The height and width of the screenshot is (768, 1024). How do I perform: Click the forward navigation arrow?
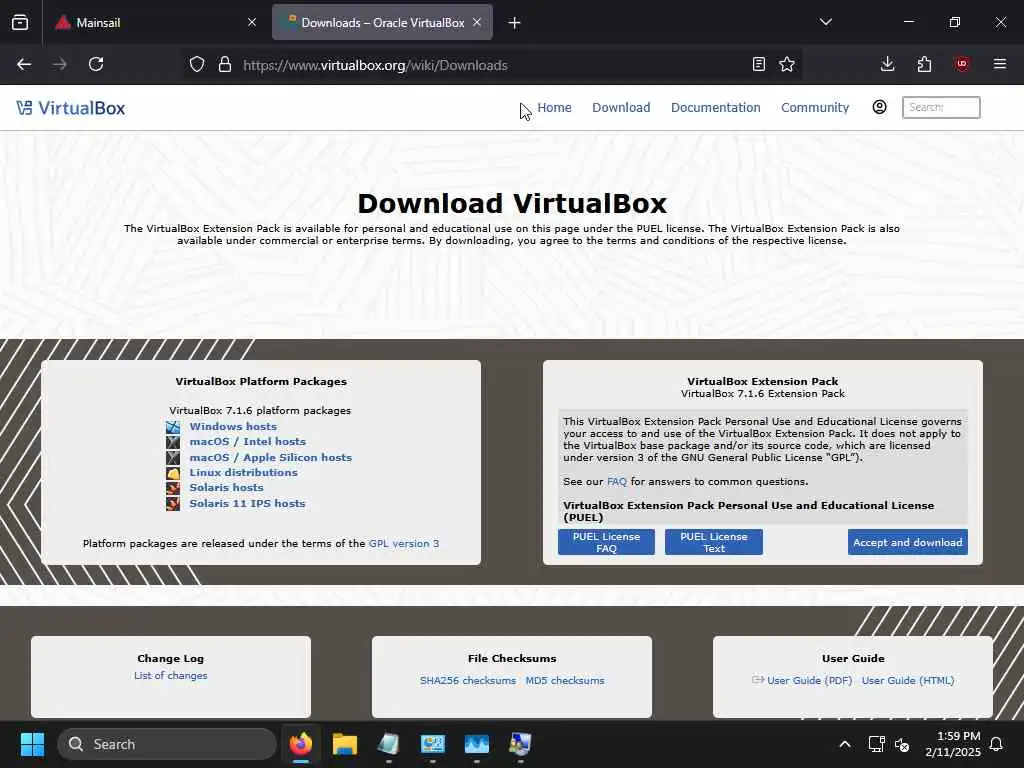(60, 64)
